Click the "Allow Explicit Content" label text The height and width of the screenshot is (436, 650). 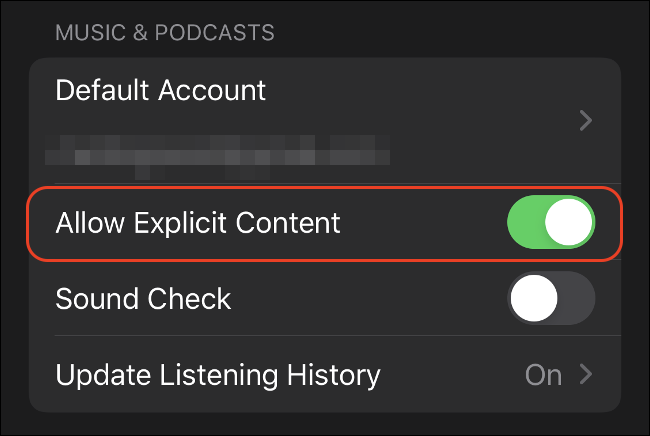pos(198,223)
